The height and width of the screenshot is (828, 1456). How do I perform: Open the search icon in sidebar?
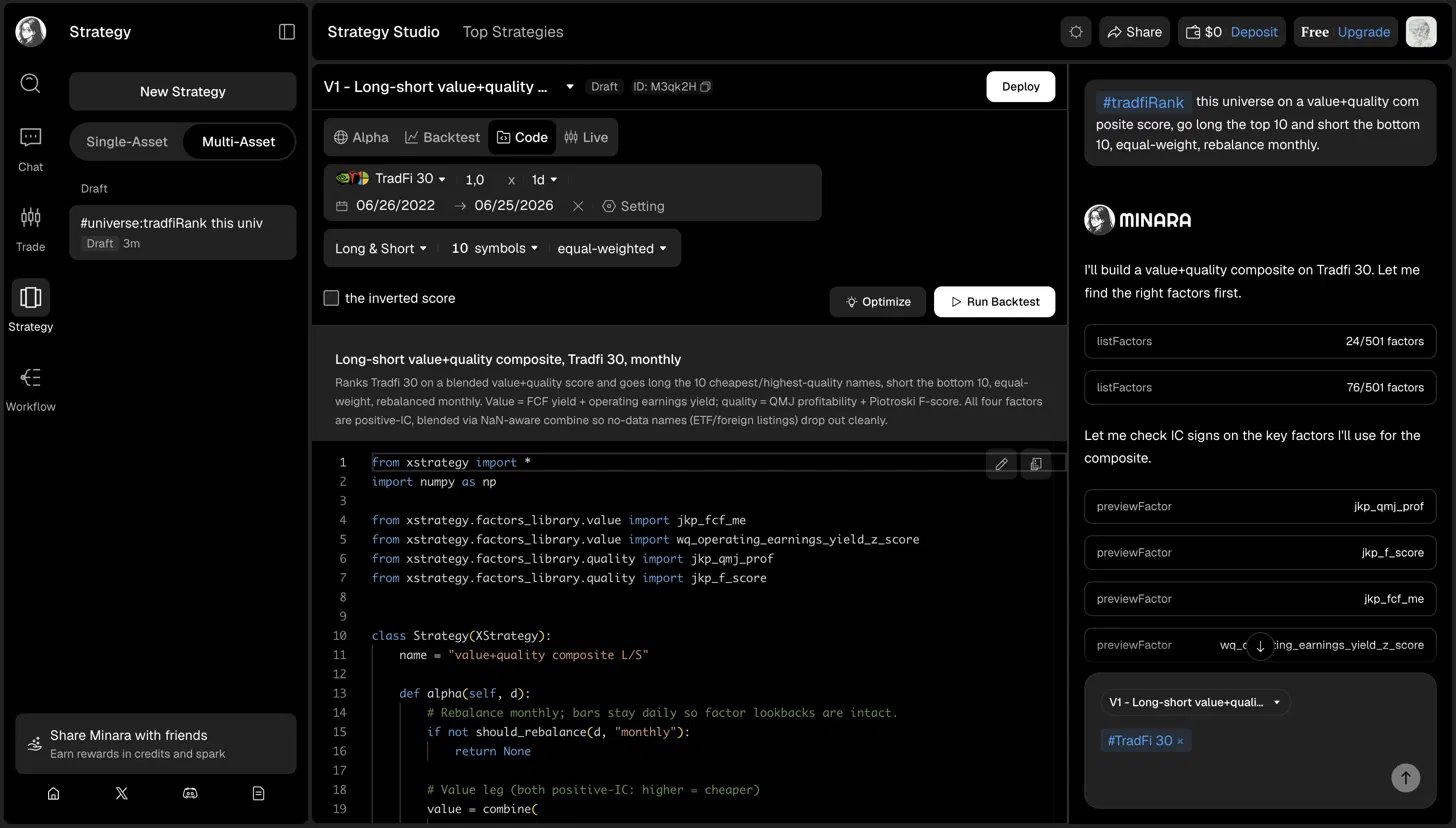click(x=30, y=83)
